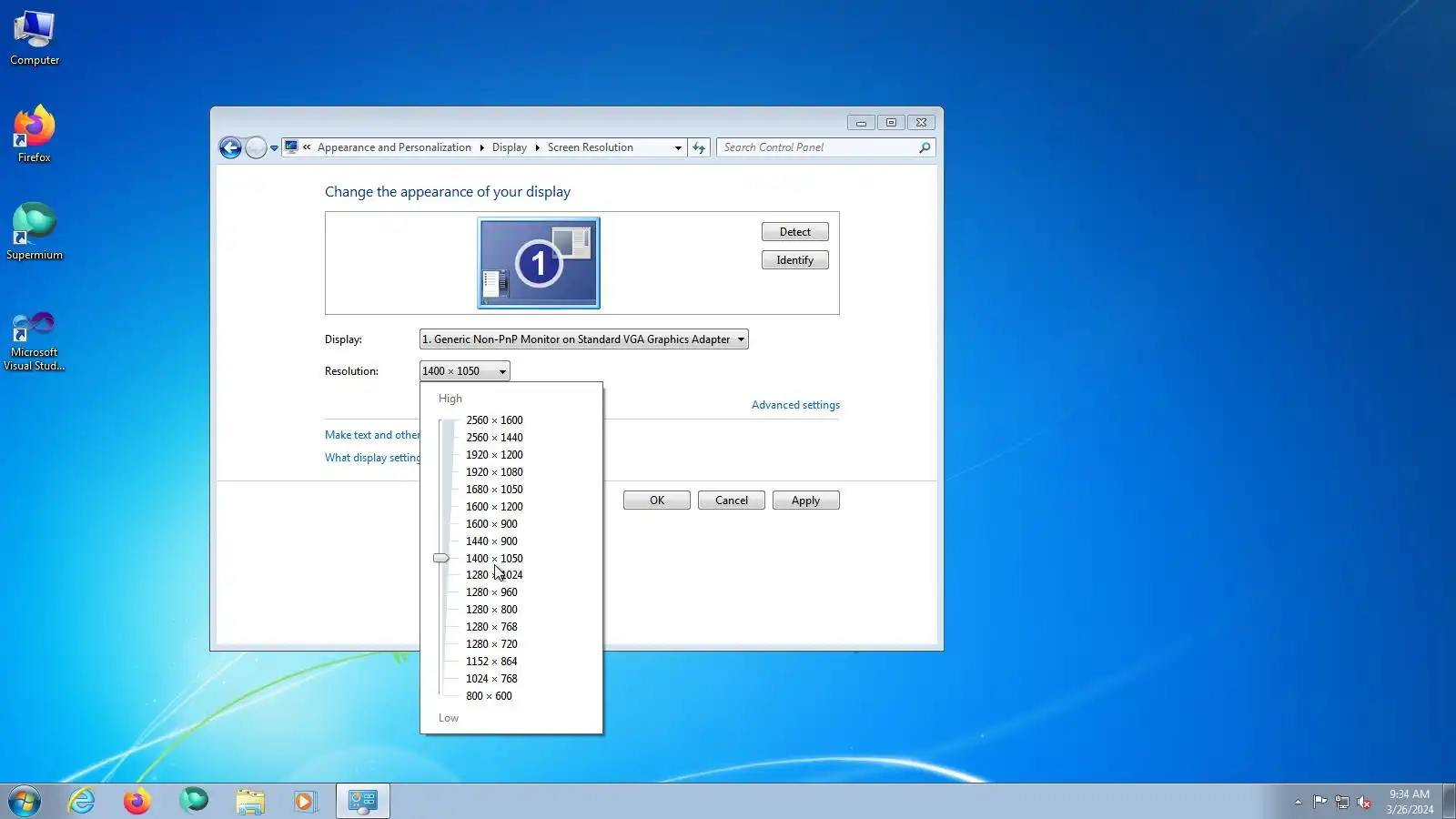1456x819 pixels.
Task: Open Supermium from the taskbar
Action: tap(194, 801)
